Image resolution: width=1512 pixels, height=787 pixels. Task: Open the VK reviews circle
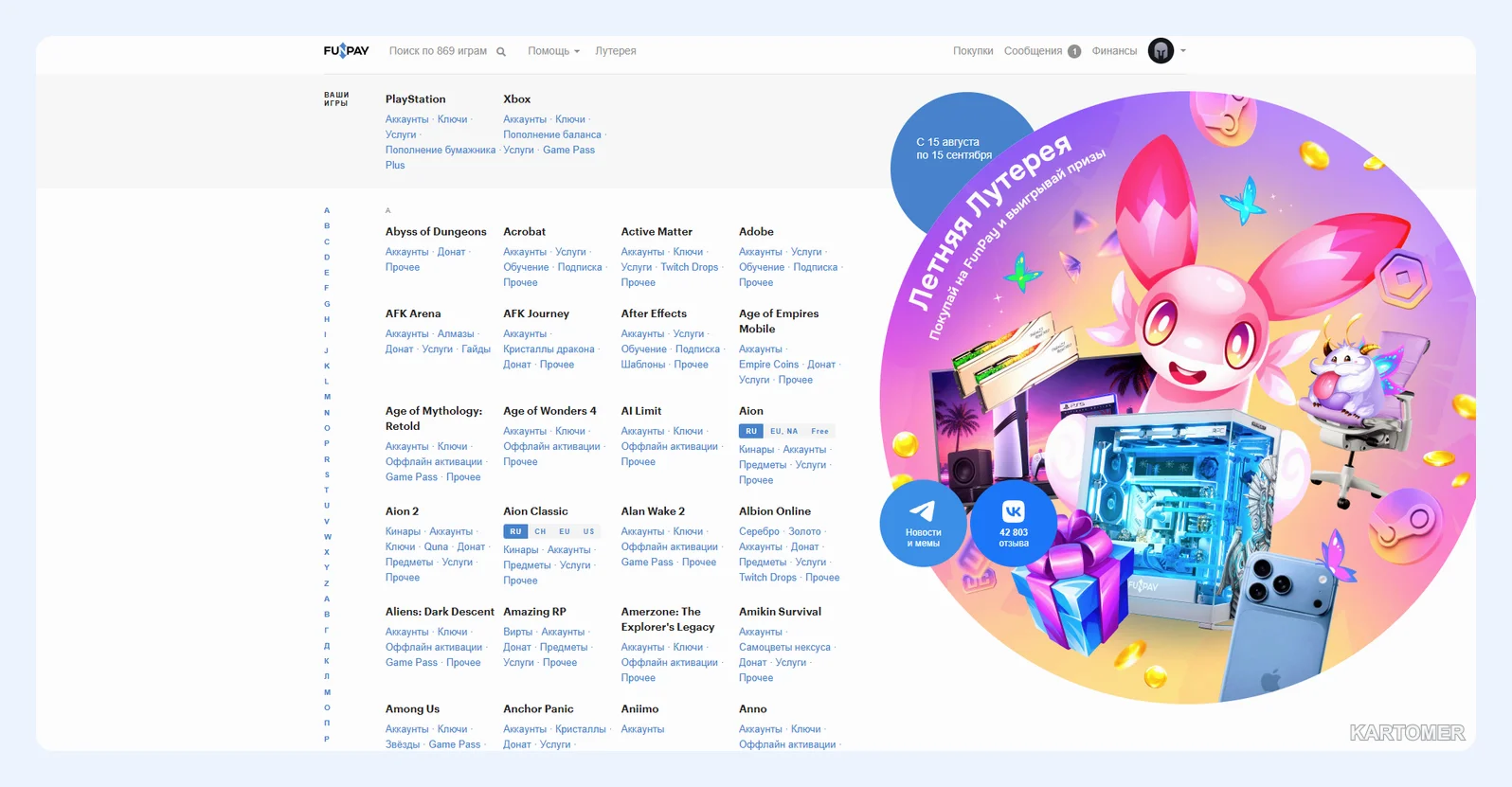(x=1014, y=525)
